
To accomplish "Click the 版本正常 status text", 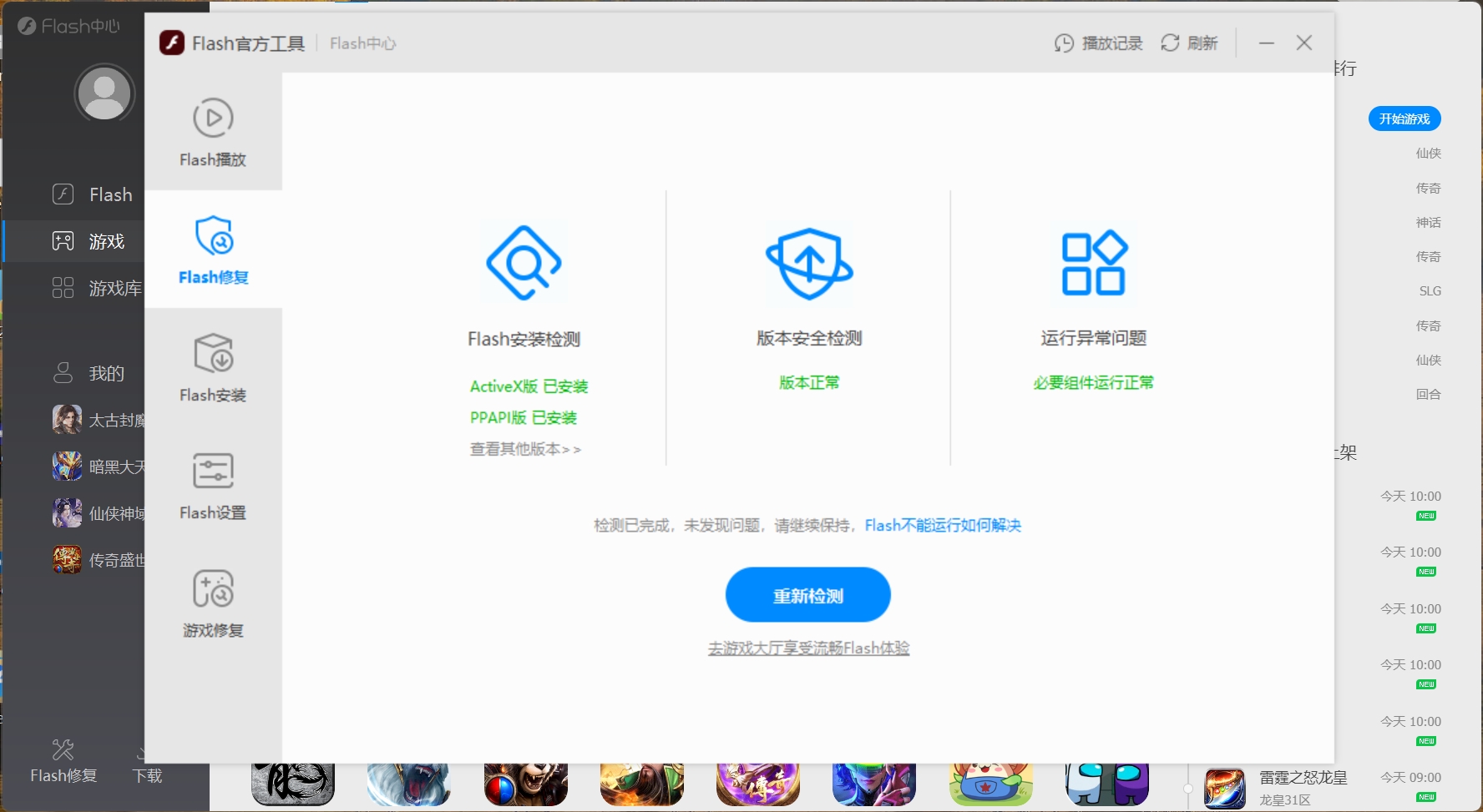I will coord(809,382).
